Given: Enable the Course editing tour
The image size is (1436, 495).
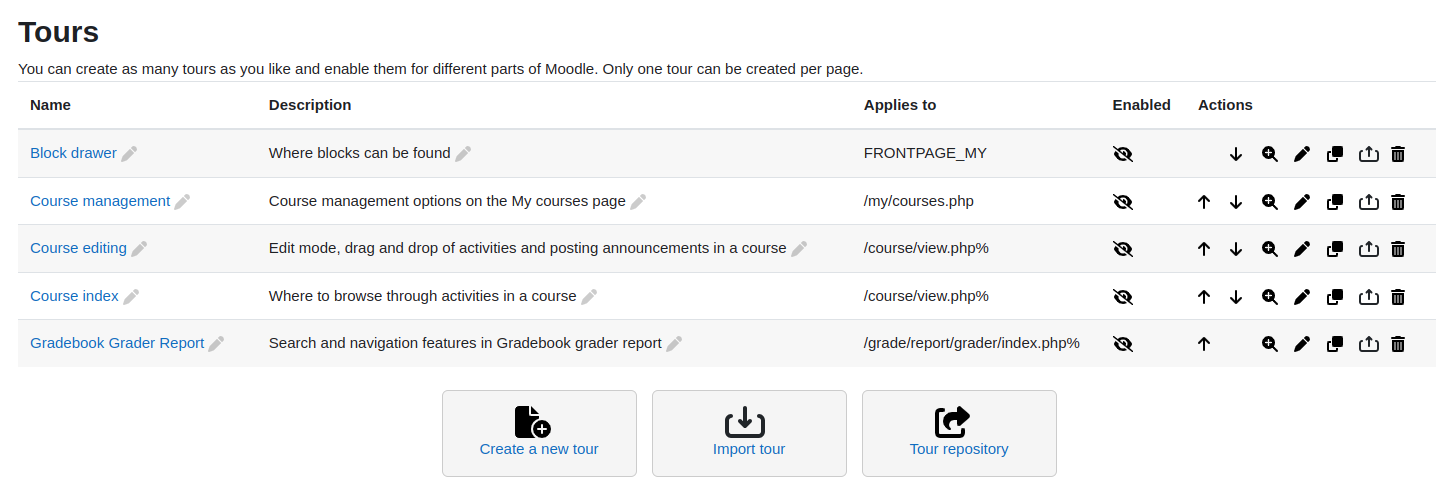Looking at the screenshot, I should [x=1123, y=249].
